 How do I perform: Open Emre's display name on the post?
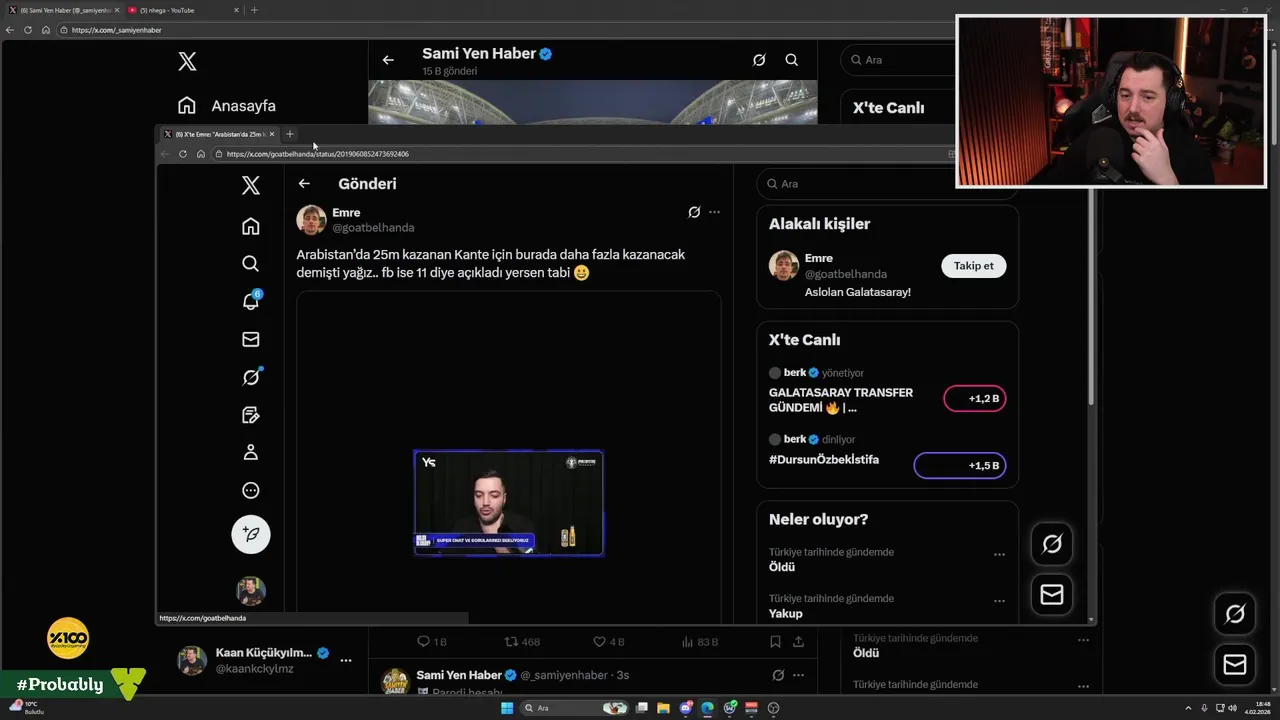pos(346,213)
